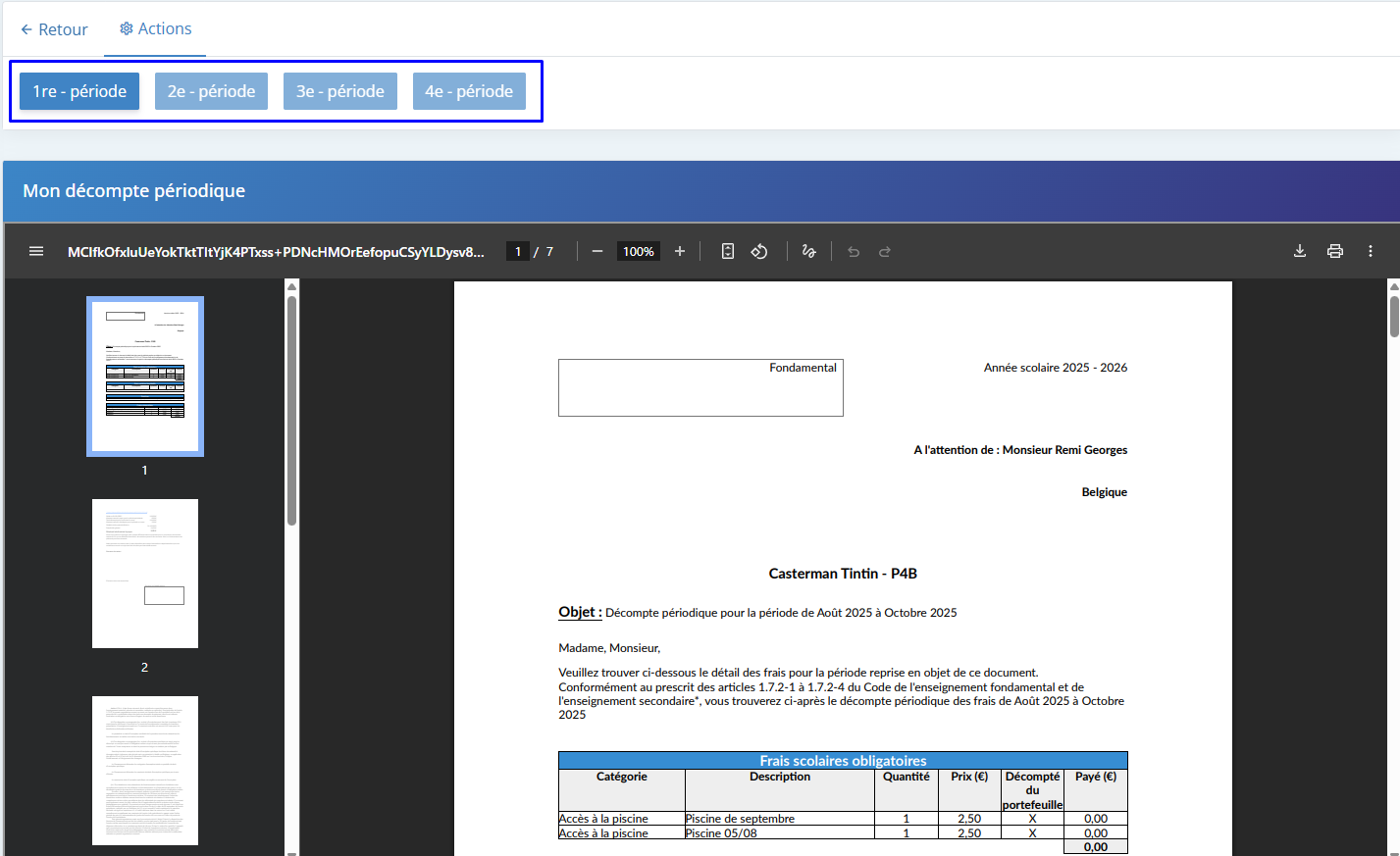This screenshot has width=1400, height=856.
Task: Click the fit to page icon
Action: (x=727, y=251)
